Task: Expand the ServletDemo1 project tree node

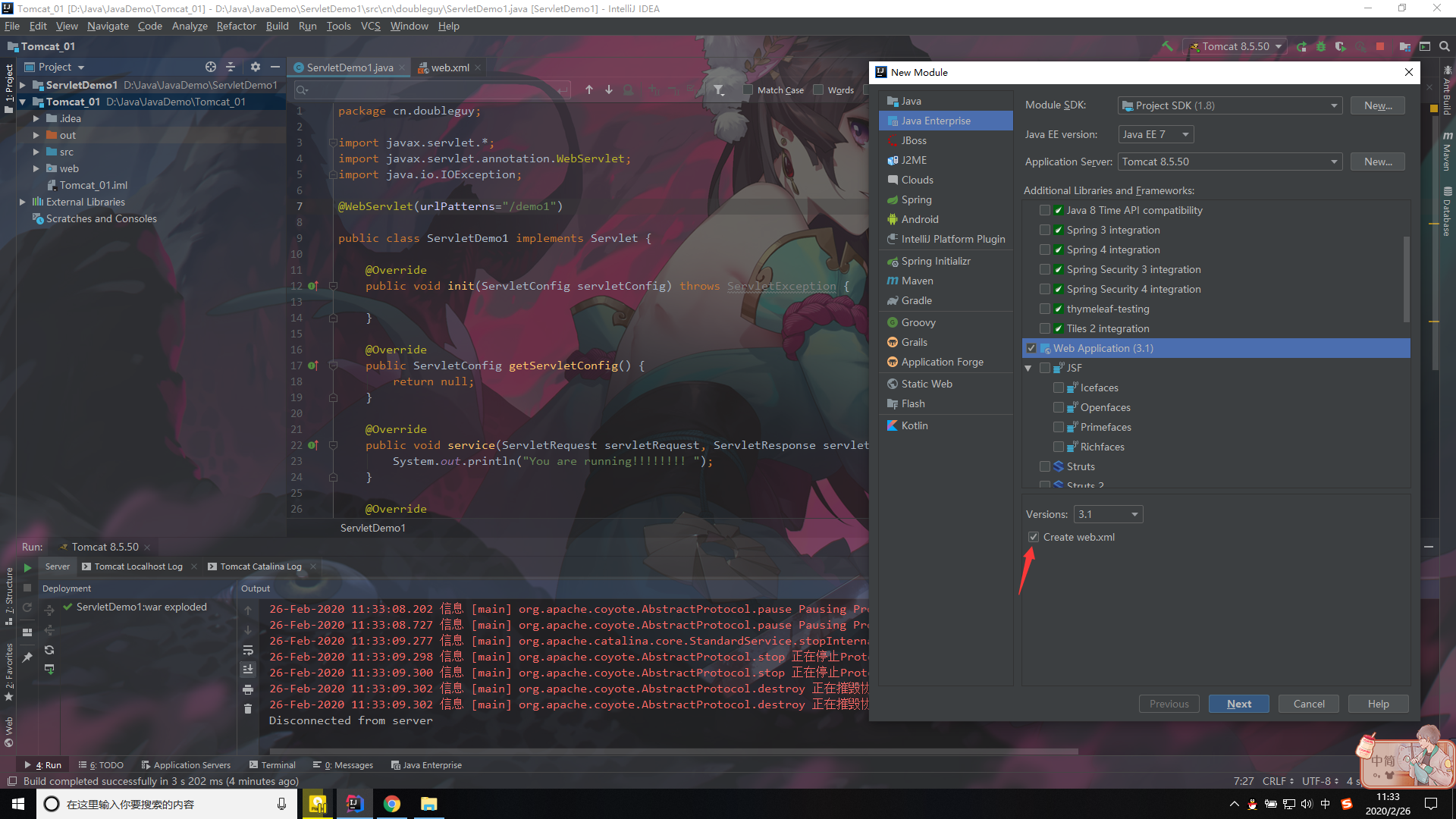Action: (x=23, y=85)
